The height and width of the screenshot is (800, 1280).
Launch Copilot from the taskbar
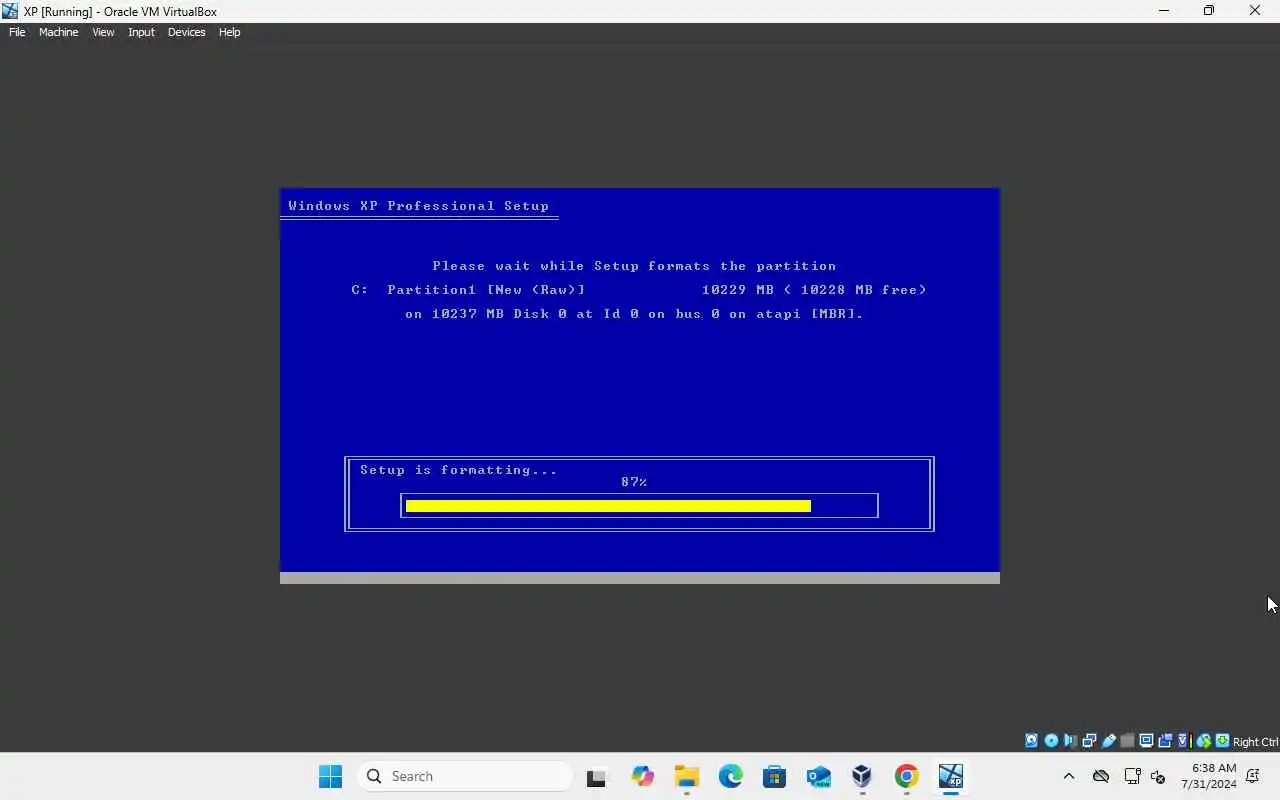click(642, 776)
